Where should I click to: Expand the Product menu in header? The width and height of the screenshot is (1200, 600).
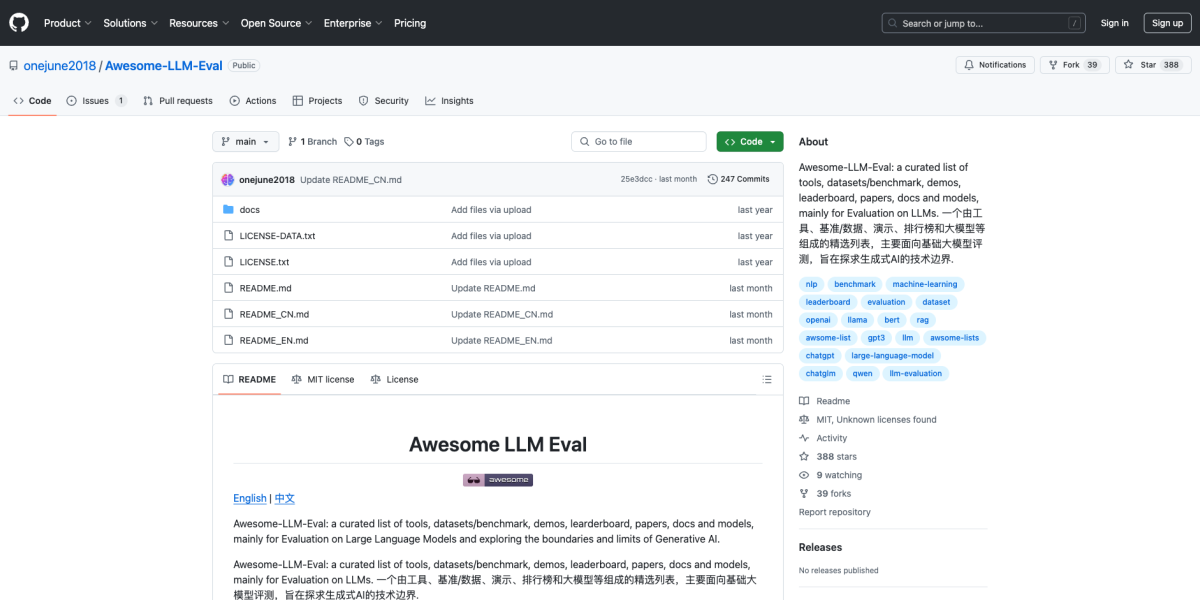click(x=68, y=23)
